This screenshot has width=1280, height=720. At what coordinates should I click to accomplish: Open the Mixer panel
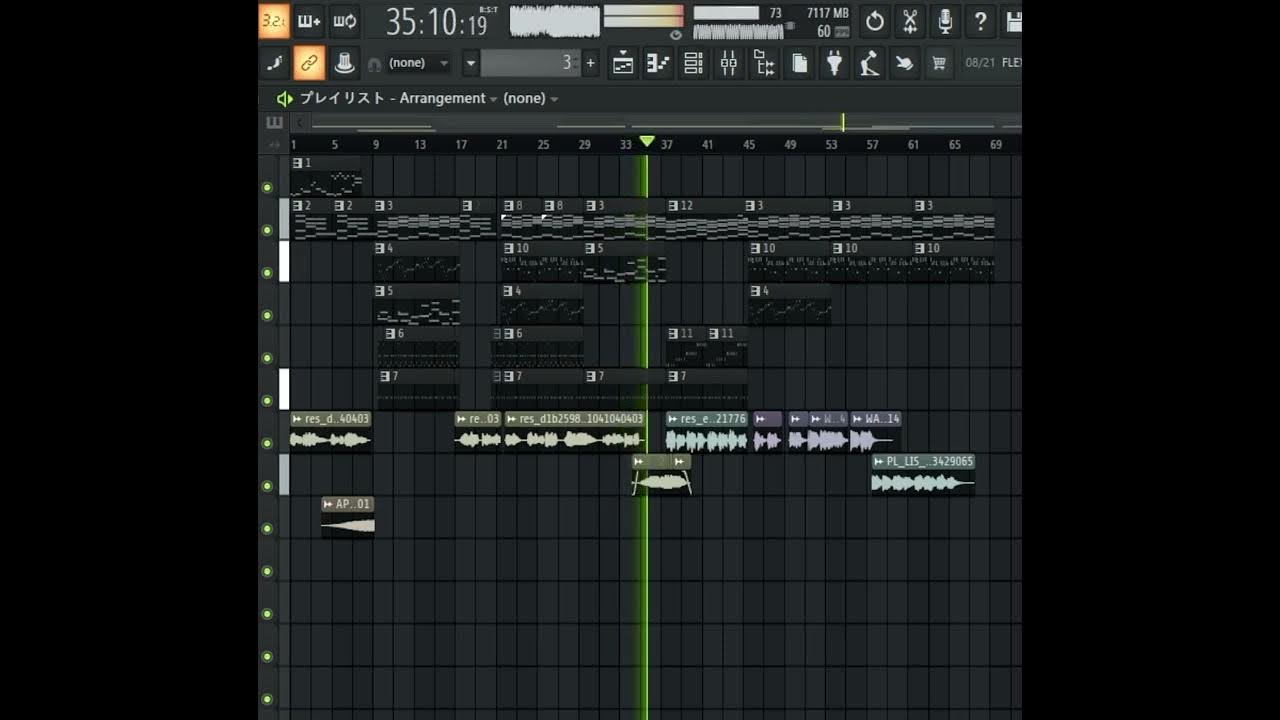click(x=729, y=63)
